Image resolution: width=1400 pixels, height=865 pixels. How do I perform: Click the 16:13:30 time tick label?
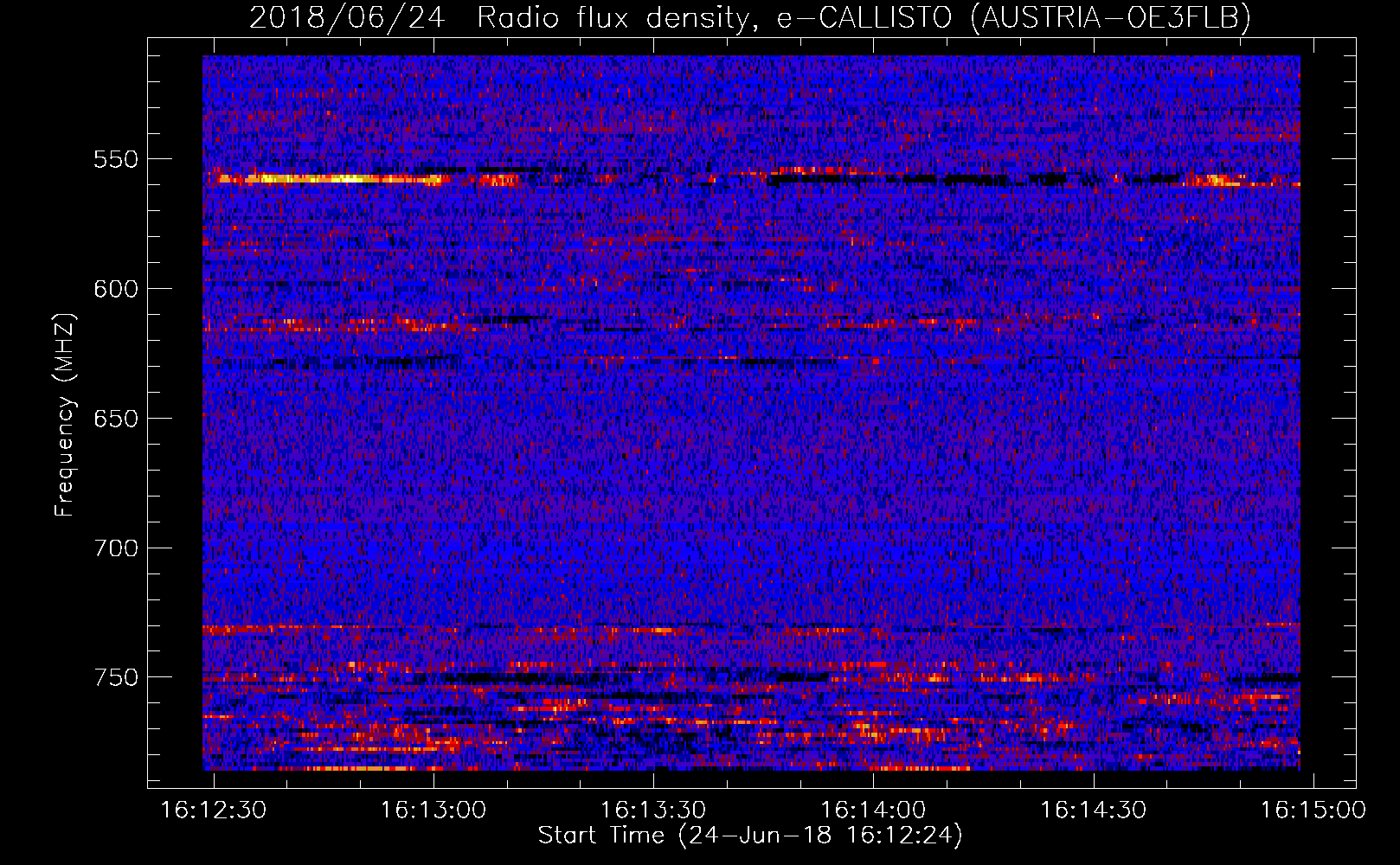(653, 811)
